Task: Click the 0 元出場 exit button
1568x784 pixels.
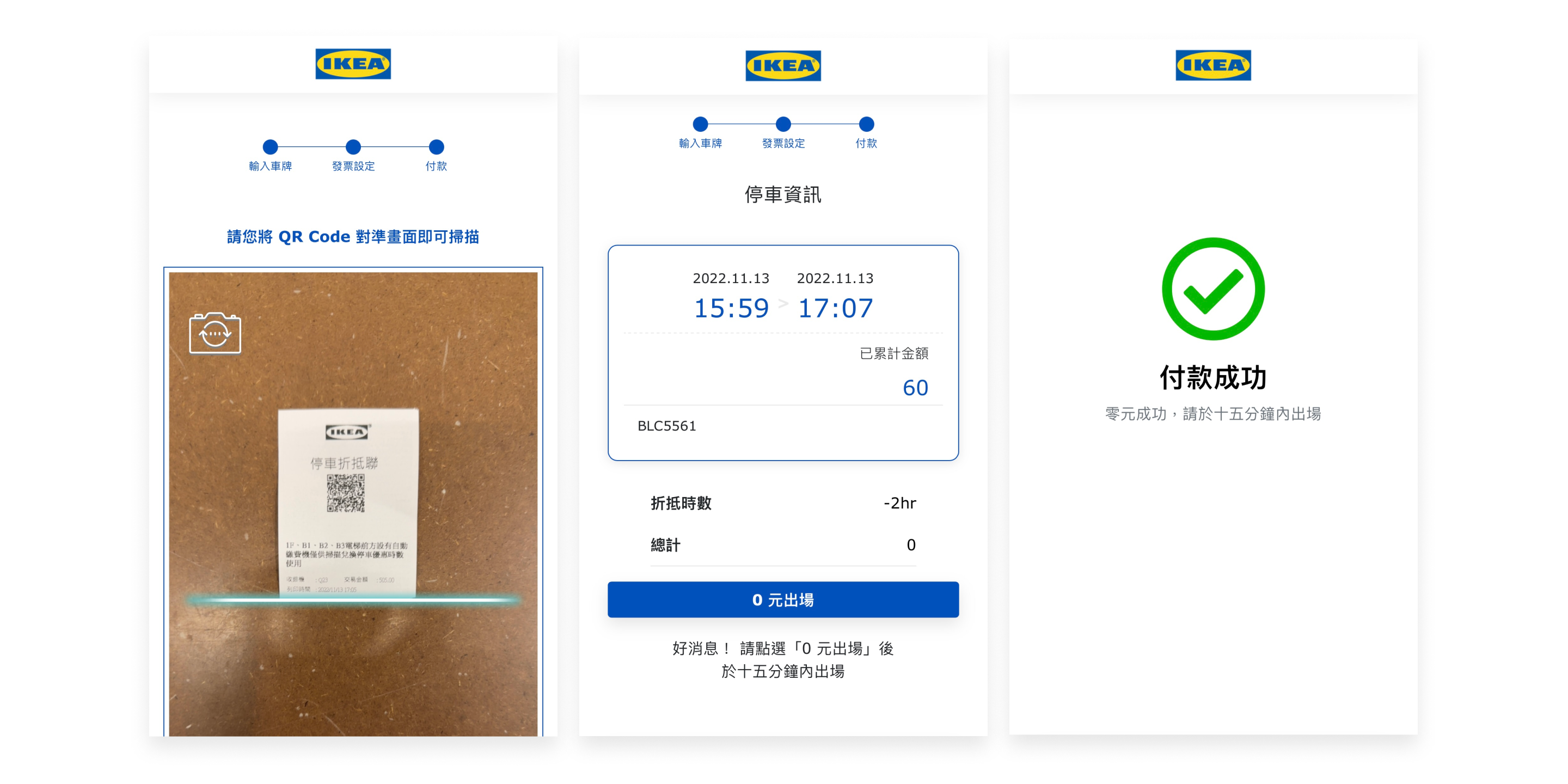Action: pos(783,599)
